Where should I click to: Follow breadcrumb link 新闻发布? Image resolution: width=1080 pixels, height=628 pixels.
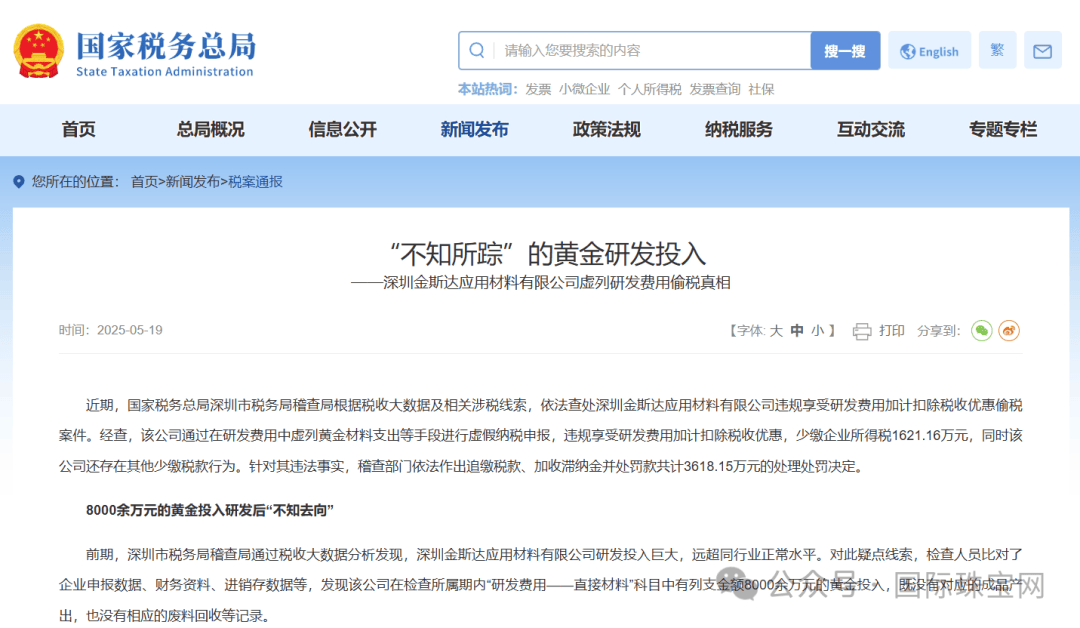192,182
